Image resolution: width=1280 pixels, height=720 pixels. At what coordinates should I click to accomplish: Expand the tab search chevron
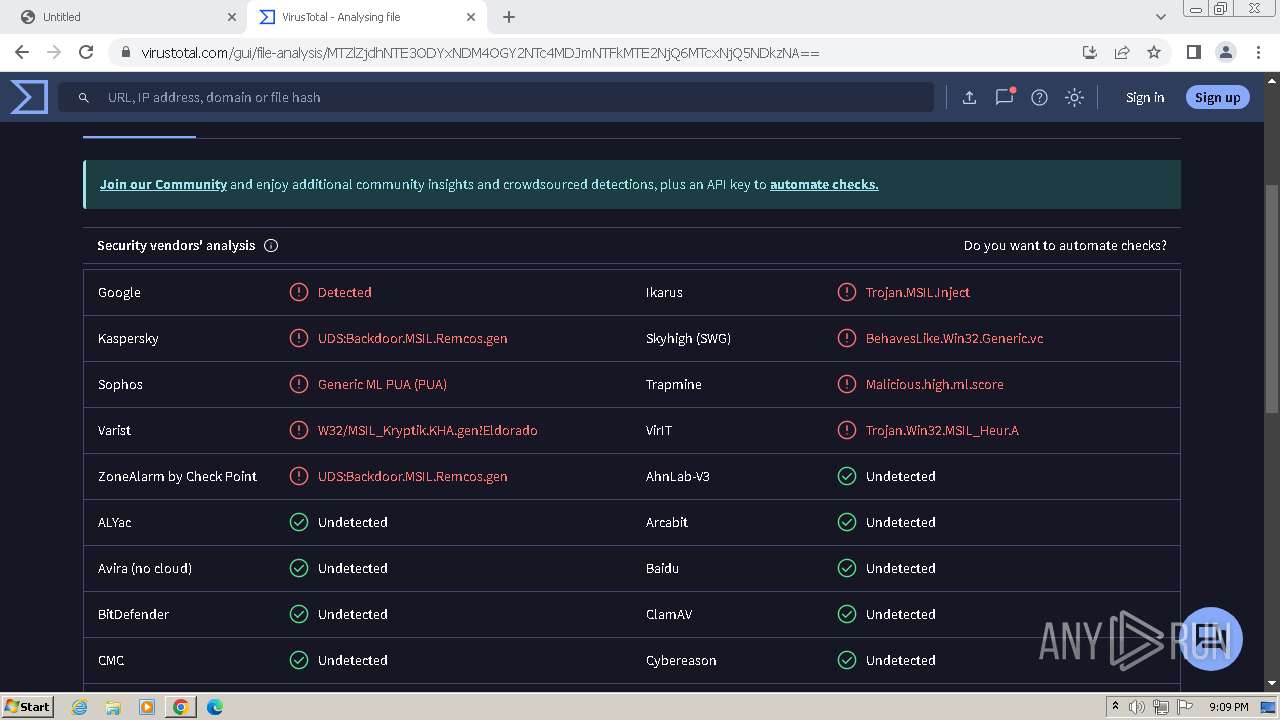click(1160, 17)
